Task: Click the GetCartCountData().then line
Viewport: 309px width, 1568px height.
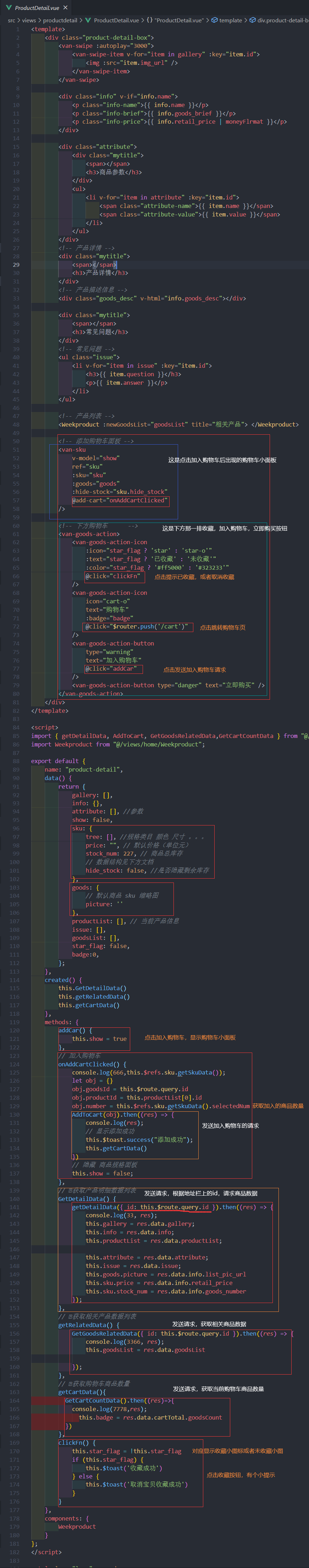Action: click(120, 1400)
